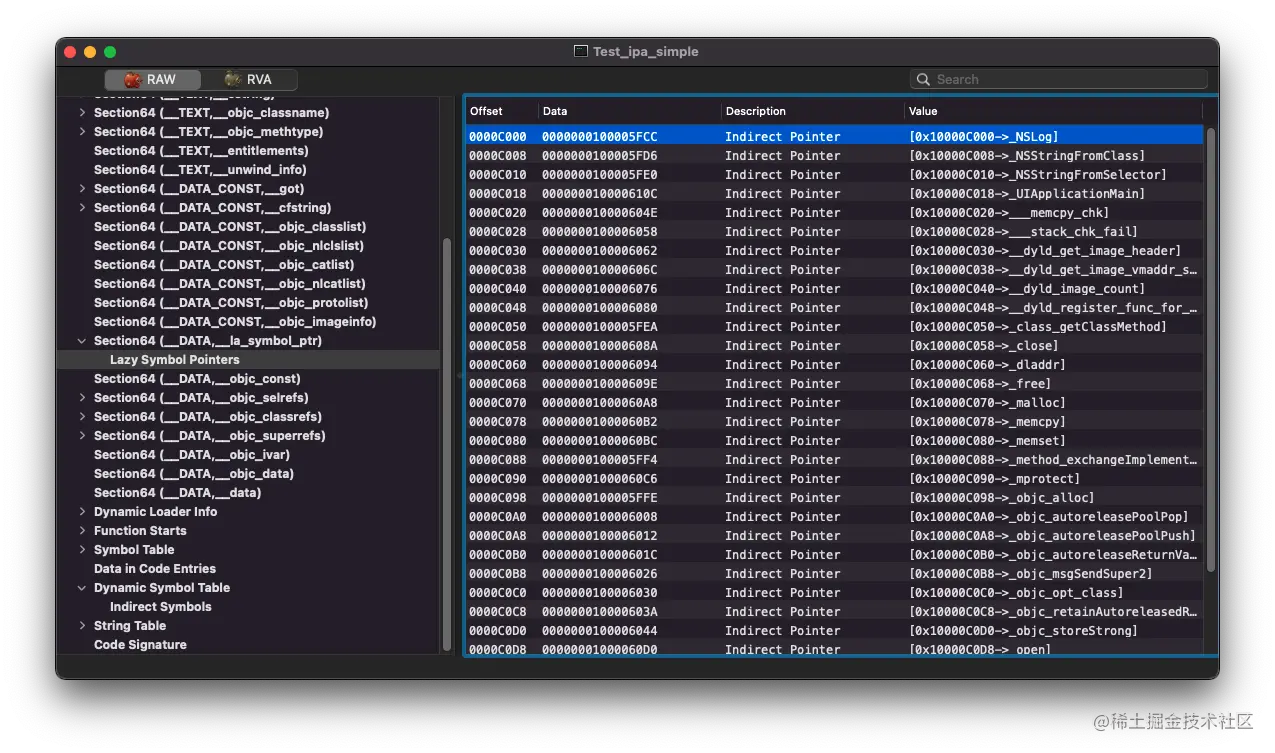Click the Value column header
1275x753 pixels.
[1053, 111]
